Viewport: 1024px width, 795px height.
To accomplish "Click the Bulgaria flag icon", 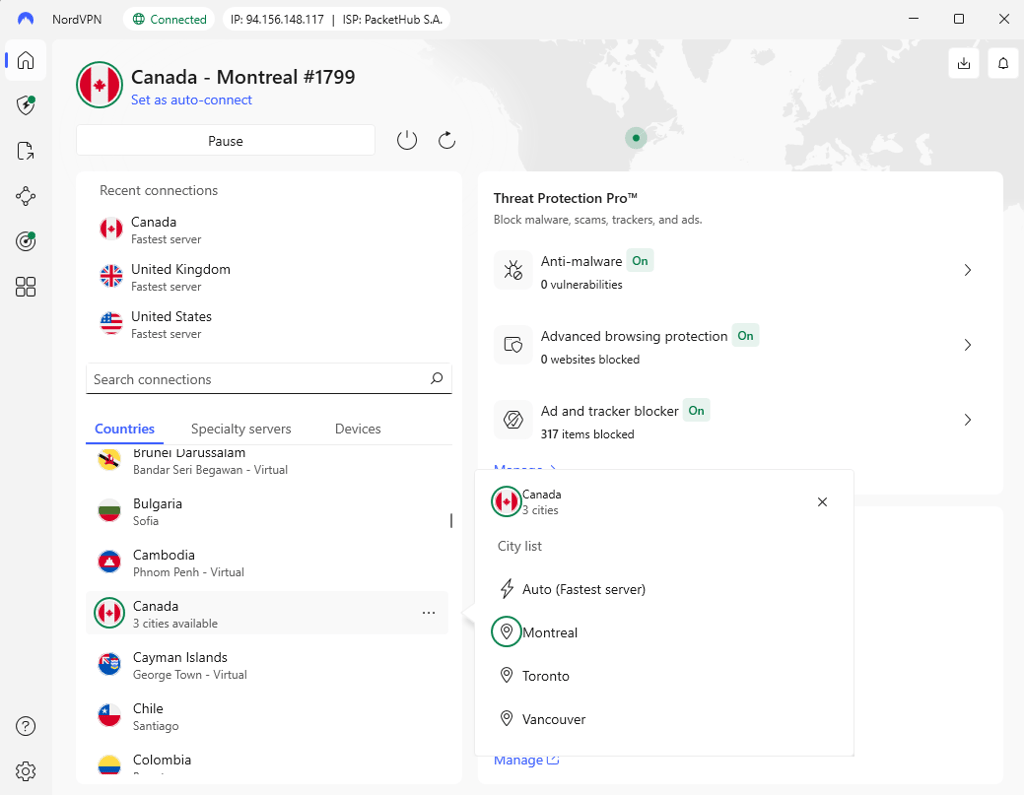I will click(x=110, y=511).
